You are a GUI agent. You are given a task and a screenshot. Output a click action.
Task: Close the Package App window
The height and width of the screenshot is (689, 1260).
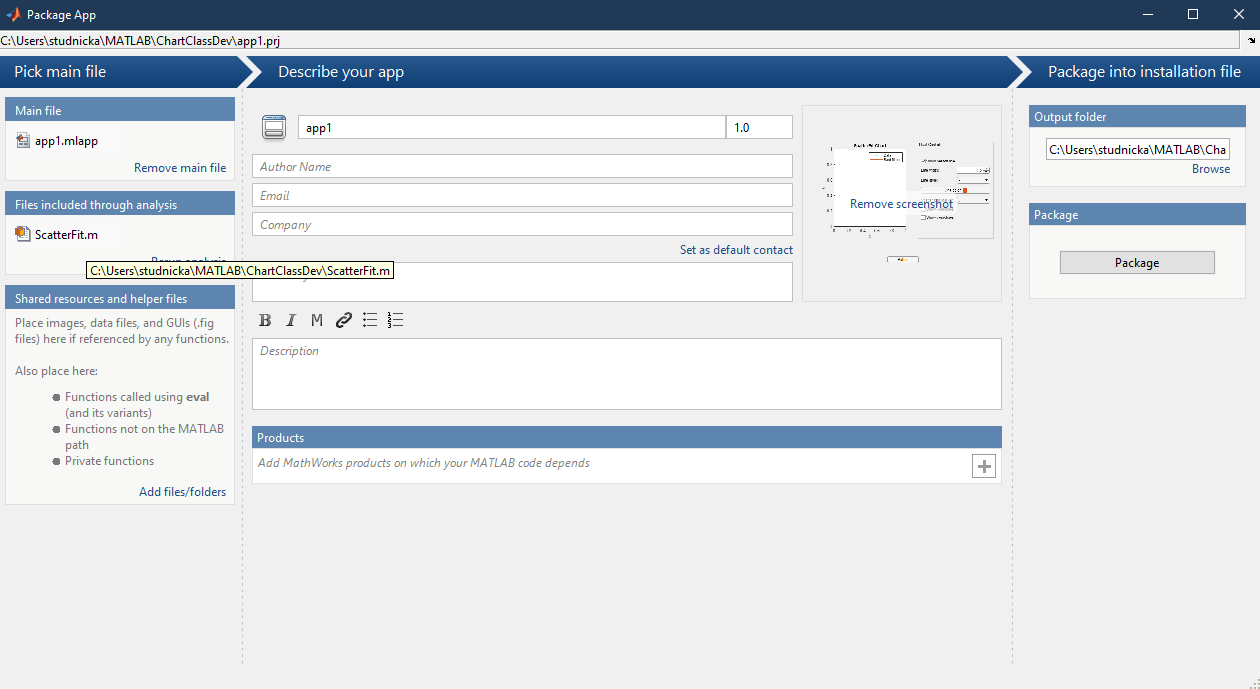click(x=1238, y=15)
